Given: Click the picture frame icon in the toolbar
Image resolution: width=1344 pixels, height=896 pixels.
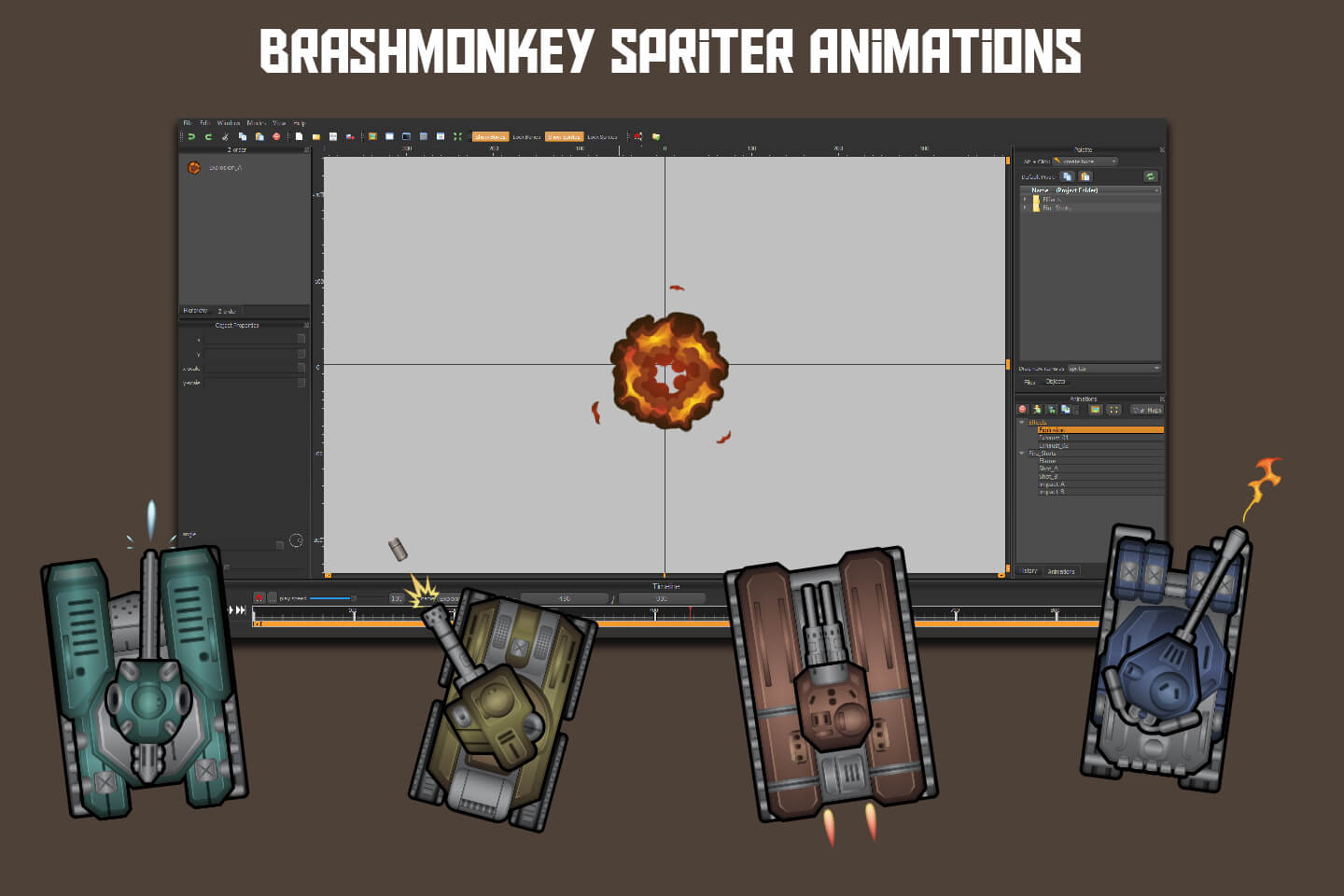Looking at the screenshot, I should (372, 137).
